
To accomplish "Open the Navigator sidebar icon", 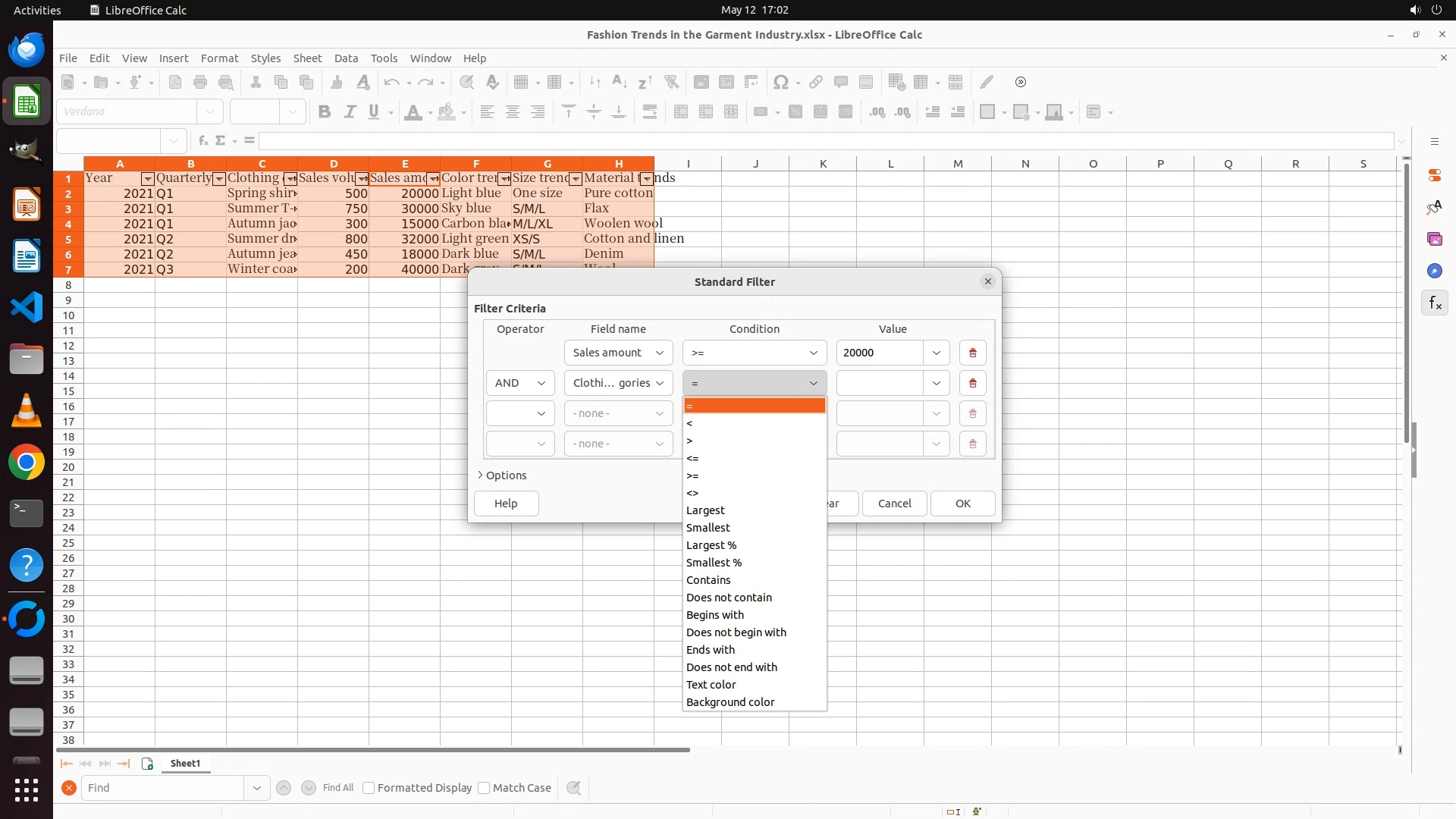I will (1434, 271).
